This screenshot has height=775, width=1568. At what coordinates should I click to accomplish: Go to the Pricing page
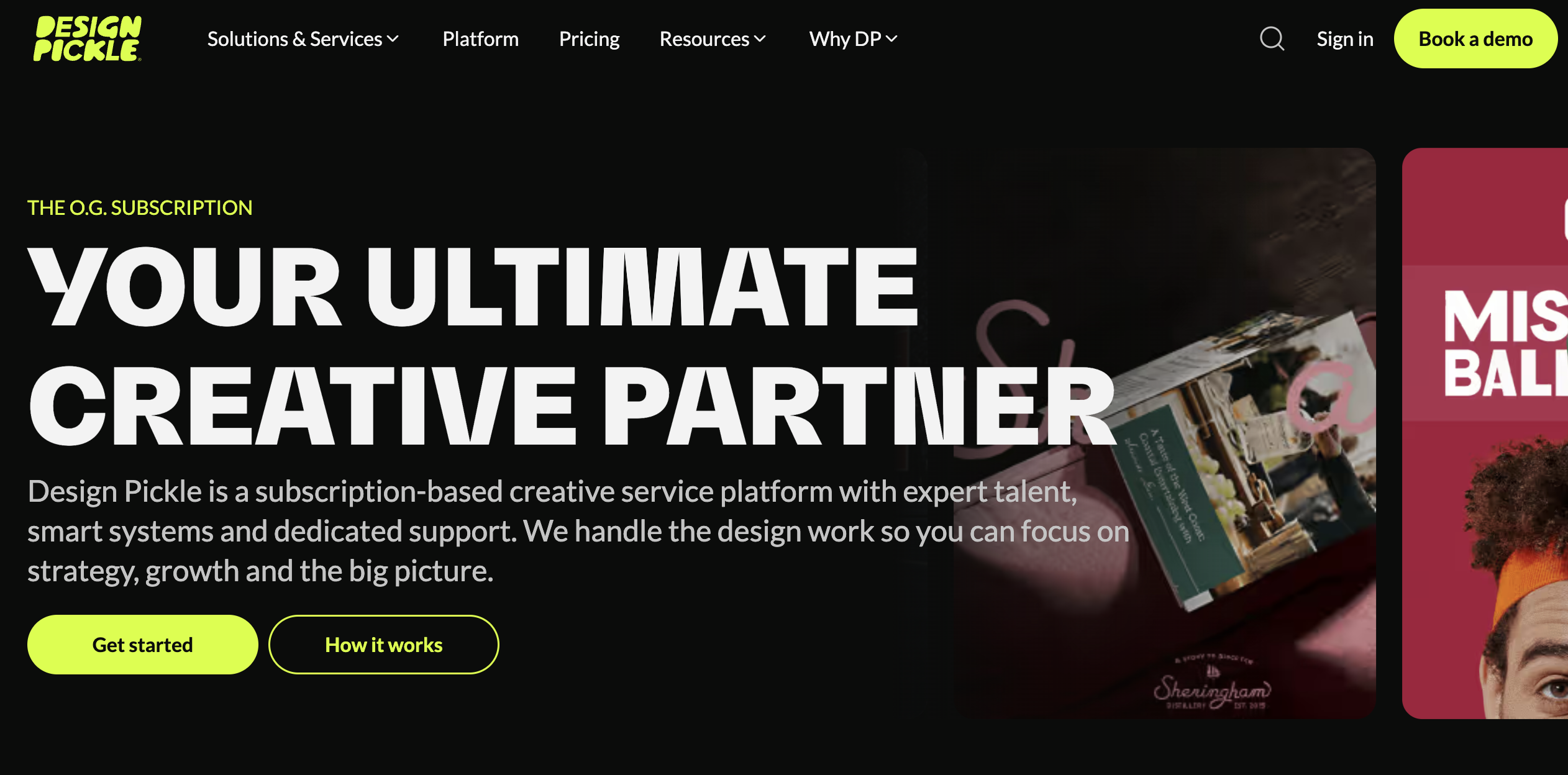click(589, 39)
